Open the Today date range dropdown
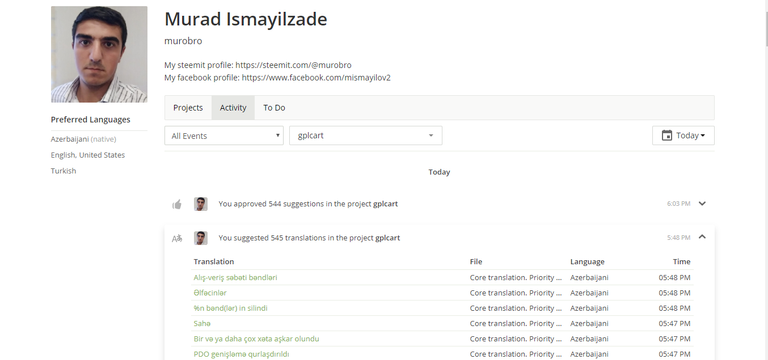This screenshot has height=360, width=768. [683, 136]
